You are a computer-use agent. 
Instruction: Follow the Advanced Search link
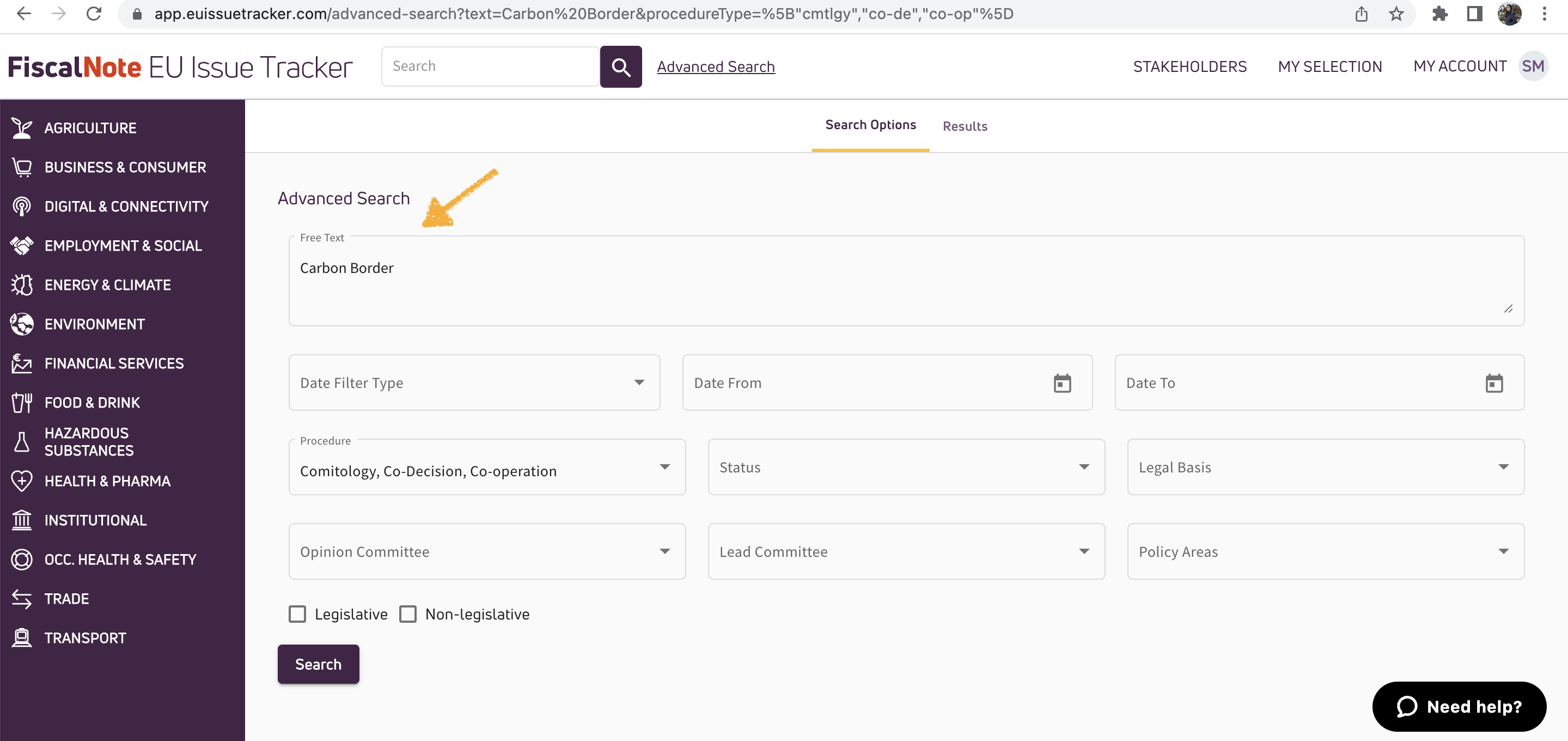[716, 66]
